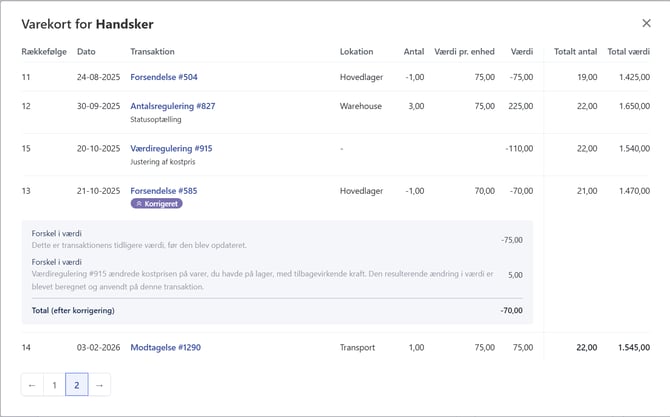Image resolution: width=670 pixels, height=417 pixels.
Task: Click the Rækkefølge column header
Action: pos(42,51)
